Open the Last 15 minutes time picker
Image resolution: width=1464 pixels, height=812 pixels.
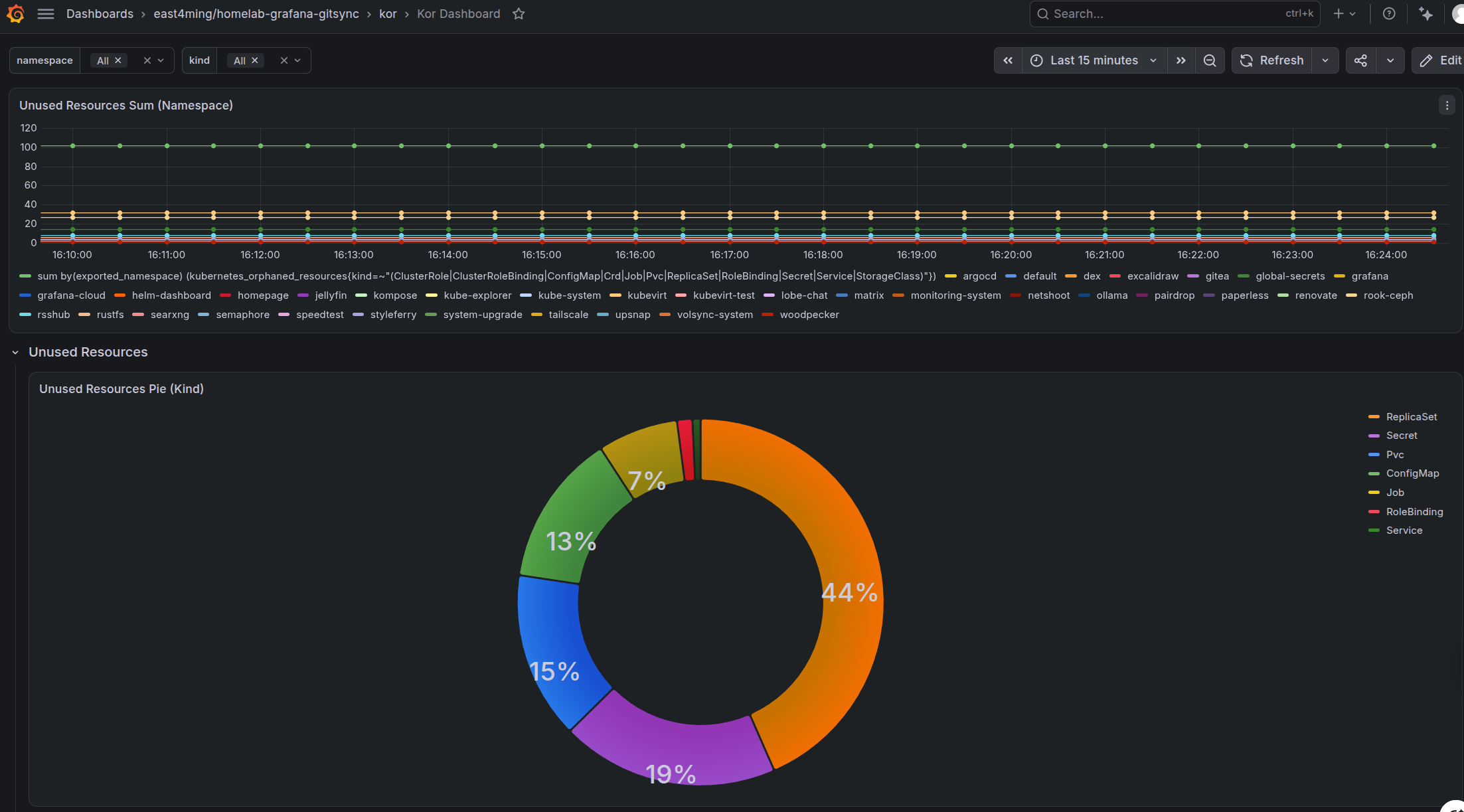(x=1094, y=60)
